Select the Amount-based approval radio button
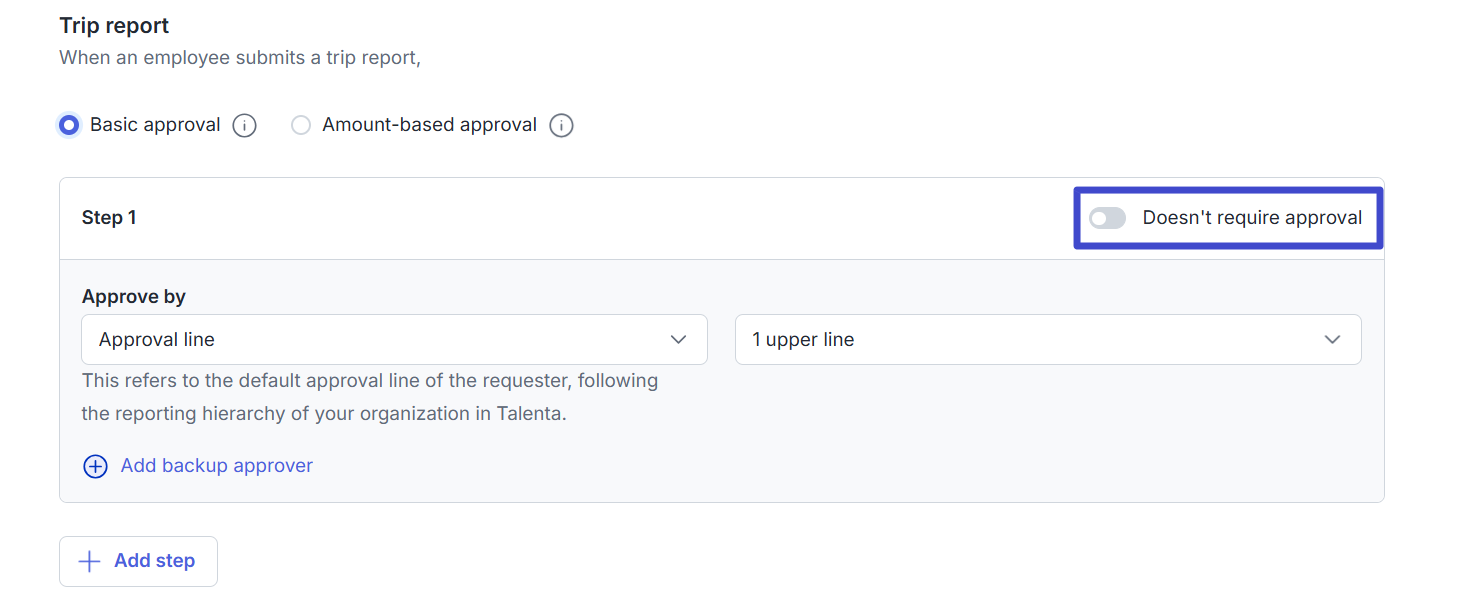 [x=301, y=126]
